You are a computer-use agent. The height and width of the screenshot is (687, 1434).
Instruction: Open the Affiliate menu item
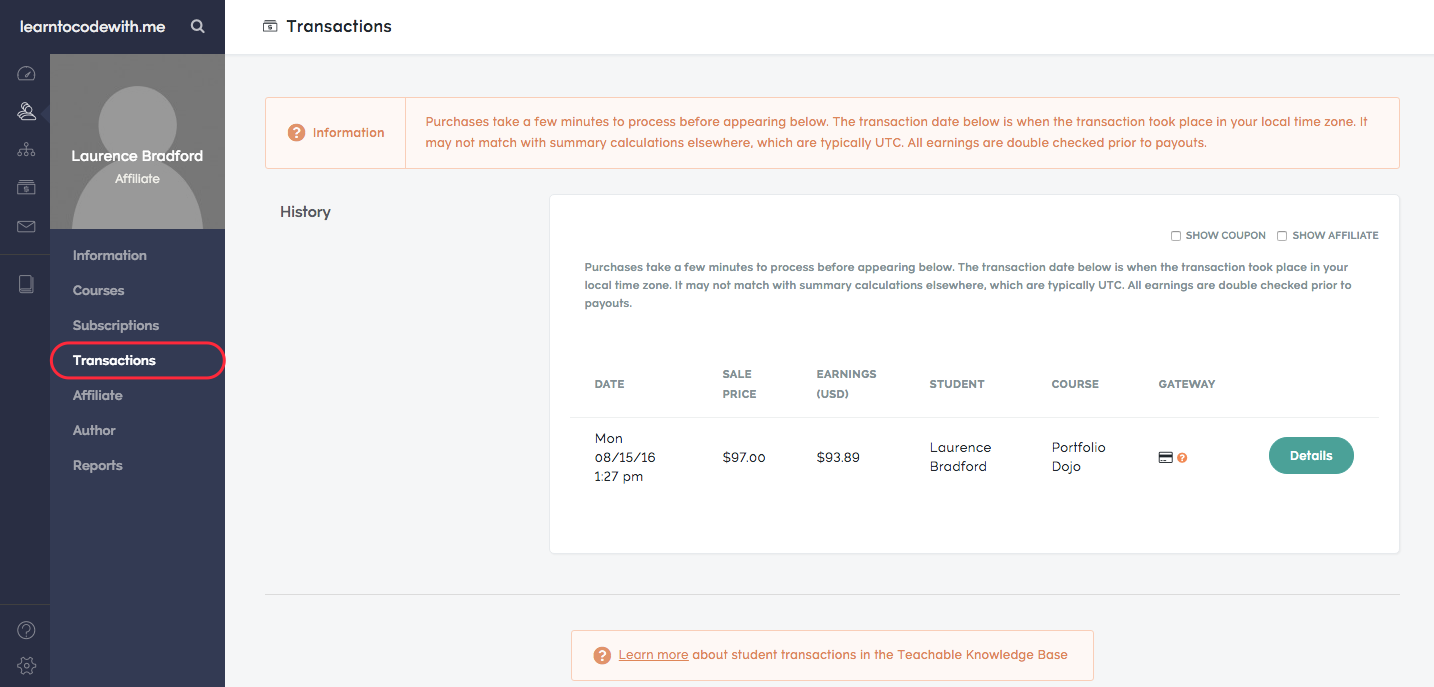tap(98, 395)
